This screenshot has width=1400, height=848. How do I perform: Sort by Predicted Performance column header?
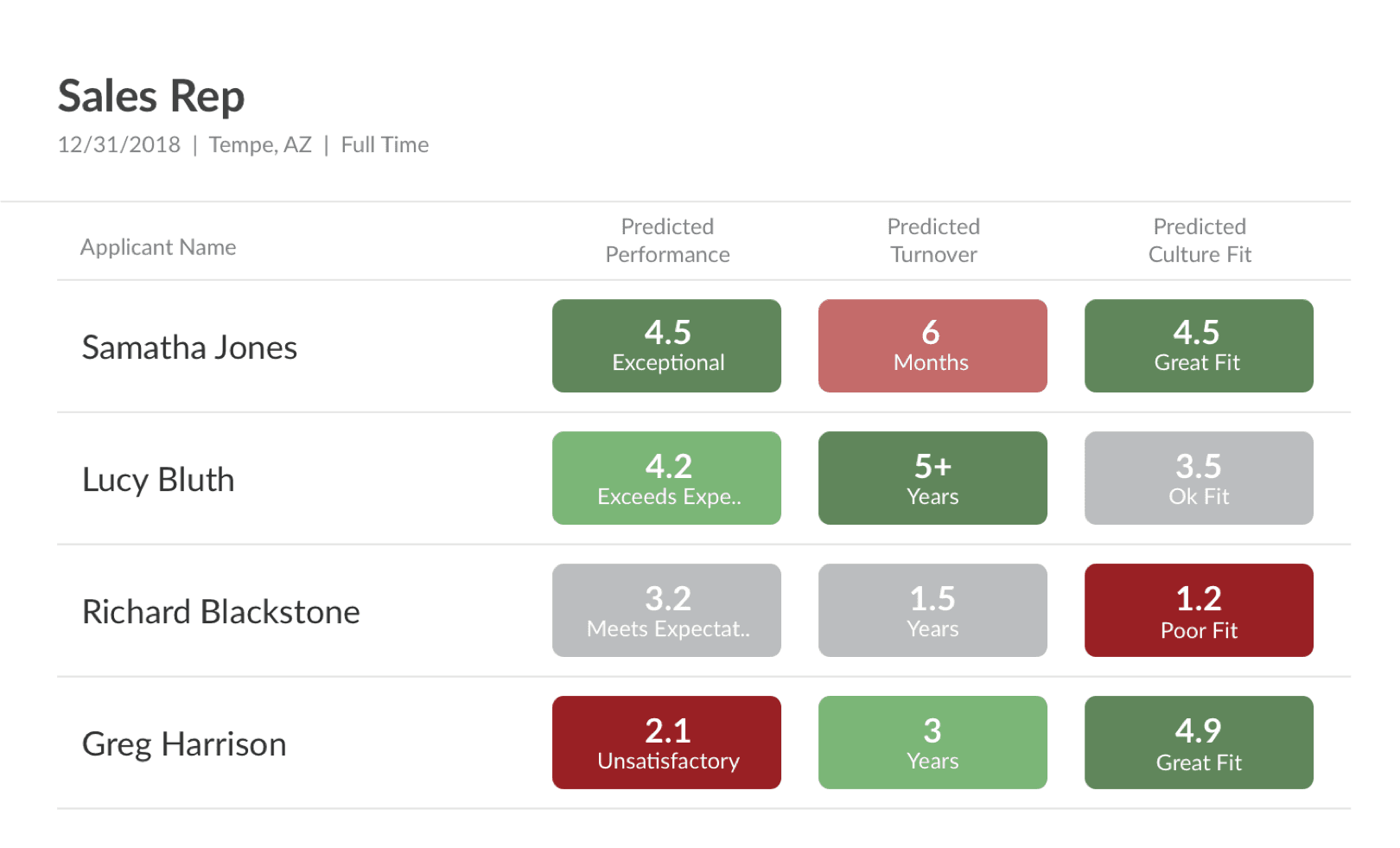[x=667, y=240]
